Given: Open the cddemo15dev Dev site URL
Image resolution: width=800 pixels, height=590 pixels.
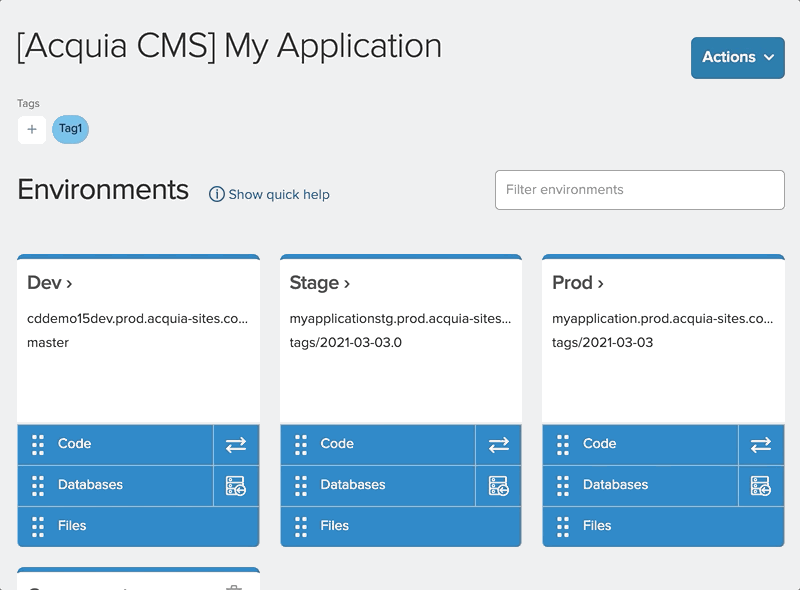Looking at the screenshot, I should [x=137, y=319].
